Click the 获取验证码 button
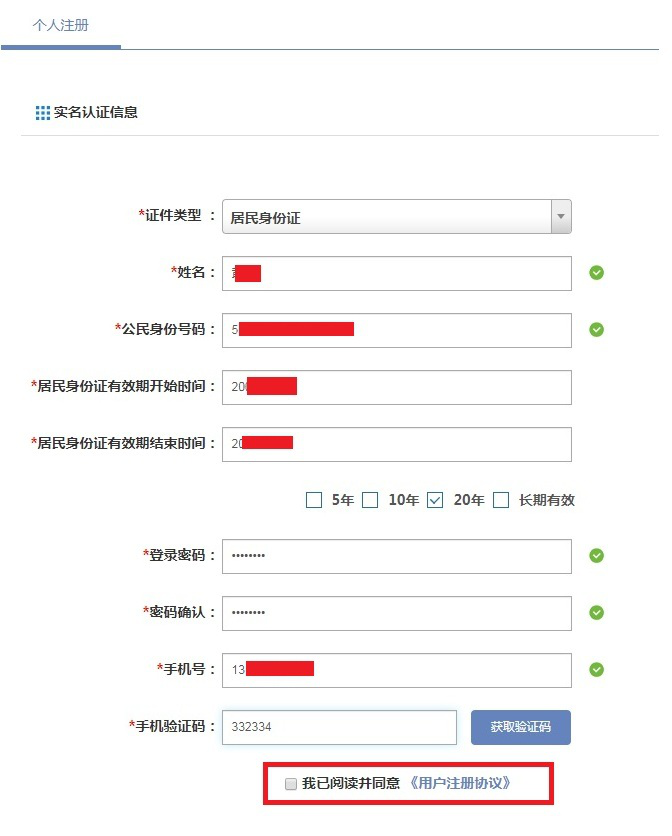Screen dimensions: 672x836 521,727
